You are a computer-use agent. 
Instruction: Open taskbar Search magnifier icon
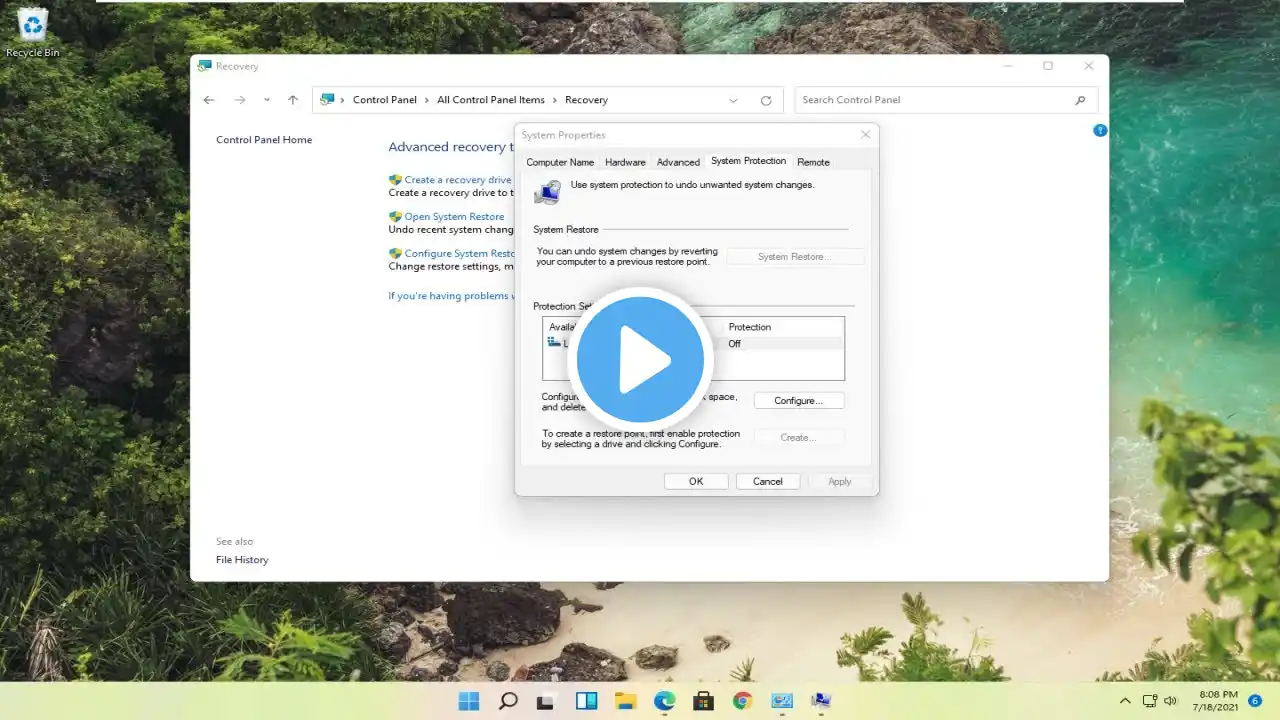point(508,701)
